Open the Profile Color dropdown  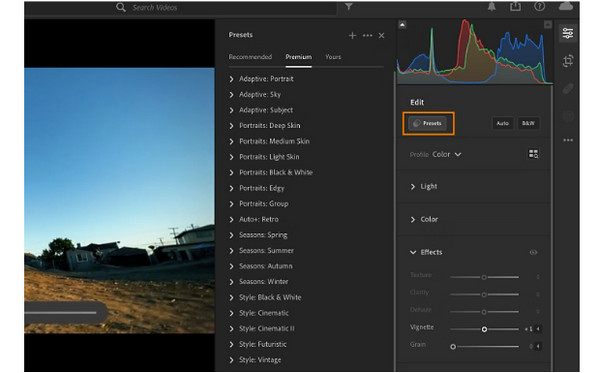[446, 155]
